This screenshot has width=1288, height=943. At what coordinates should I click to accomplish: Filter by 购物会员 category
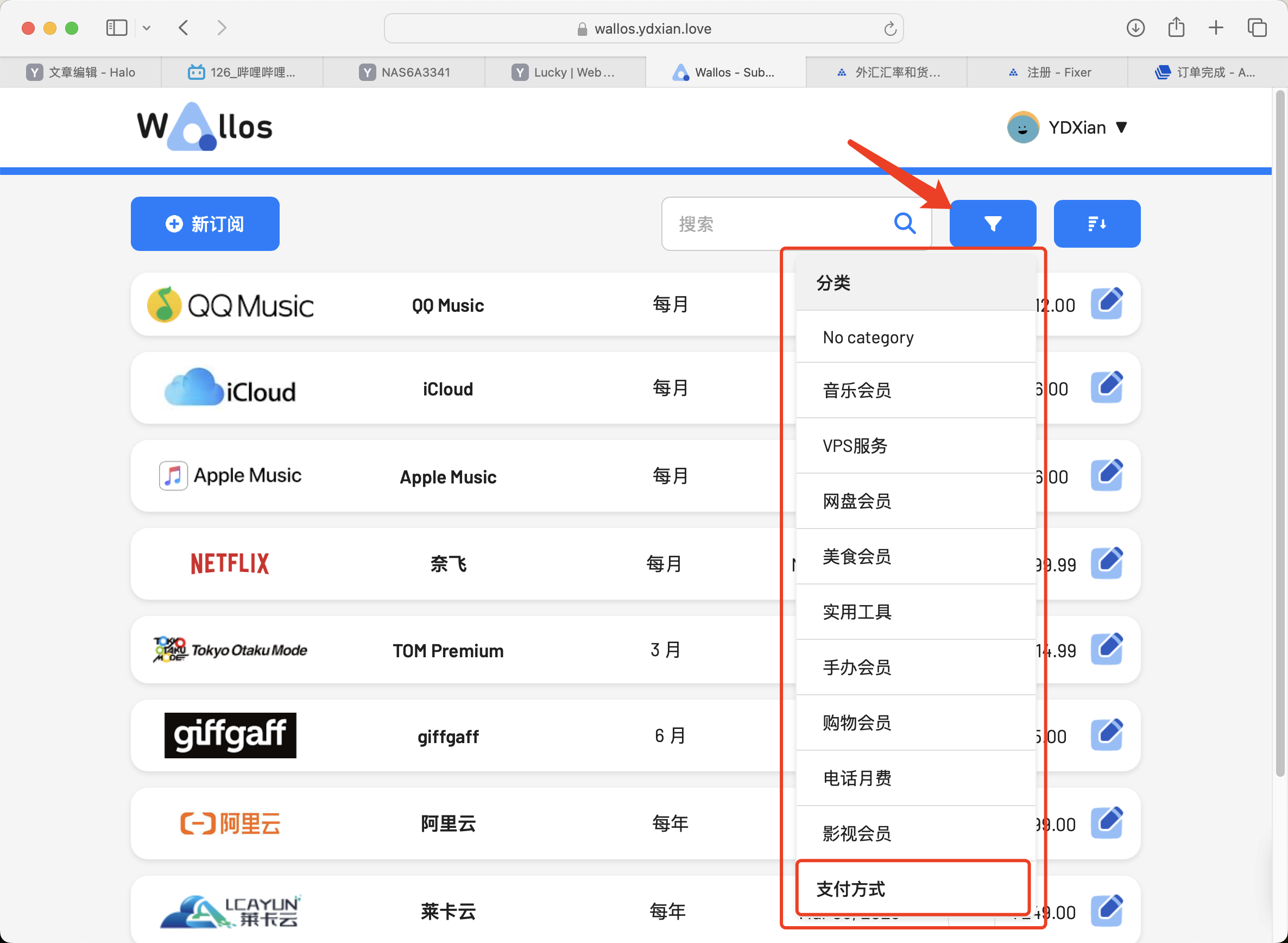(x=916, y=722)
